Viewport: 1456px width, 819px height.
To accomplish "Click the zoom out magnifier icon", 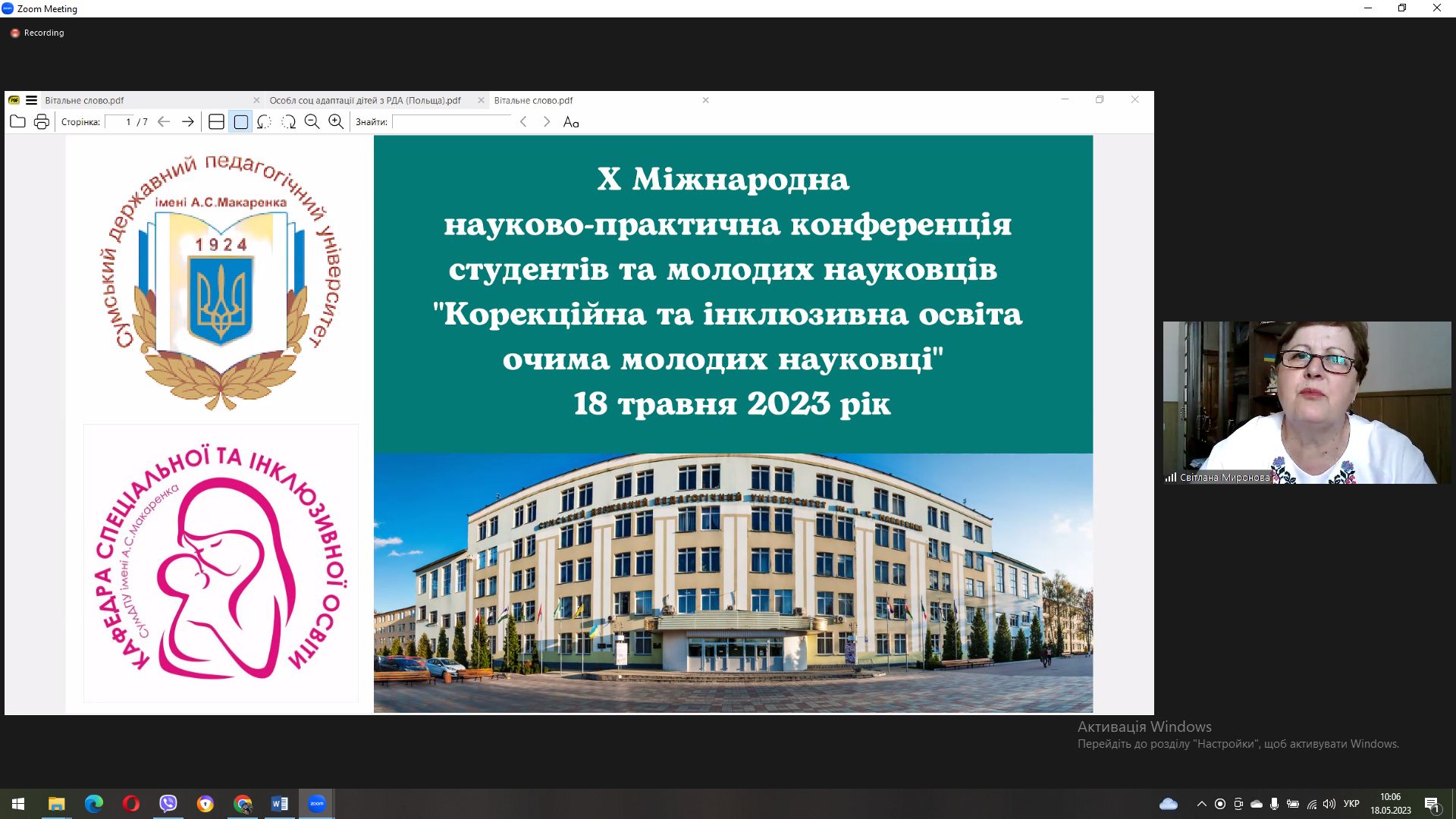I will pyautogui.click(x=312, y=121).
